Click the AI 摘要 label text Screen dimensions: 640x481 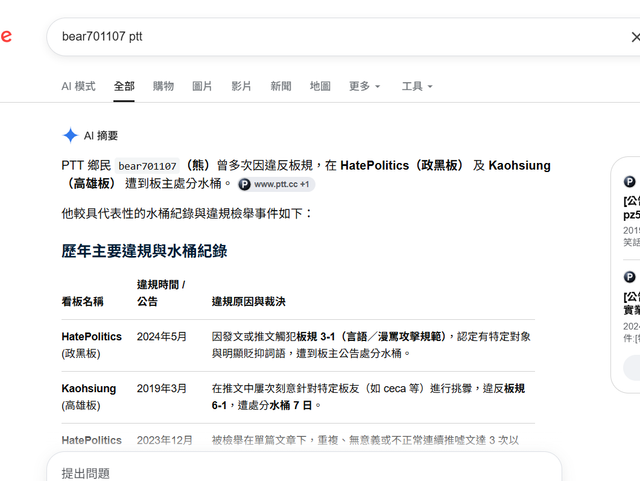[101, 136]
